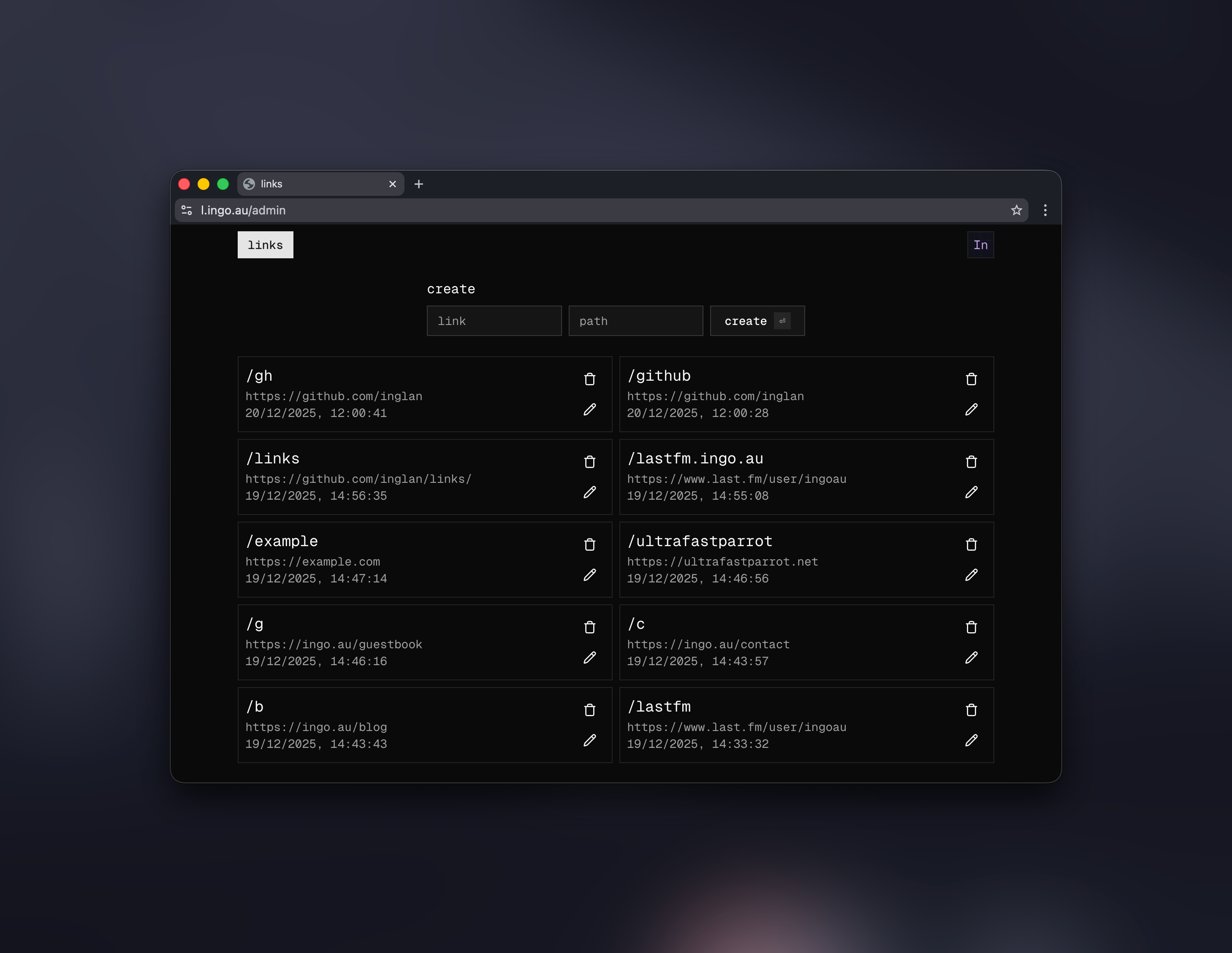Click the 19/12/2025, 14:56:35 timestamp

316,496
